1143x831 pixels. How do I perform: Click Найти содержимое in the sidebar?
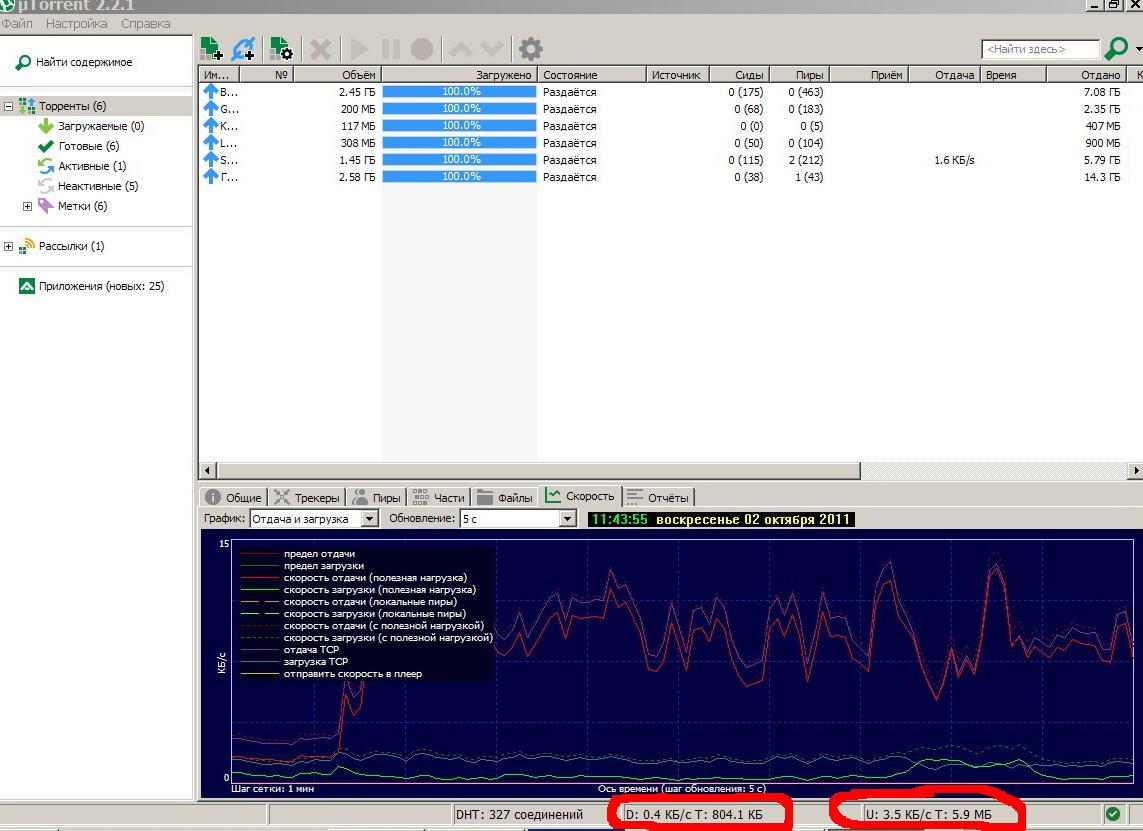pos(83,62)
